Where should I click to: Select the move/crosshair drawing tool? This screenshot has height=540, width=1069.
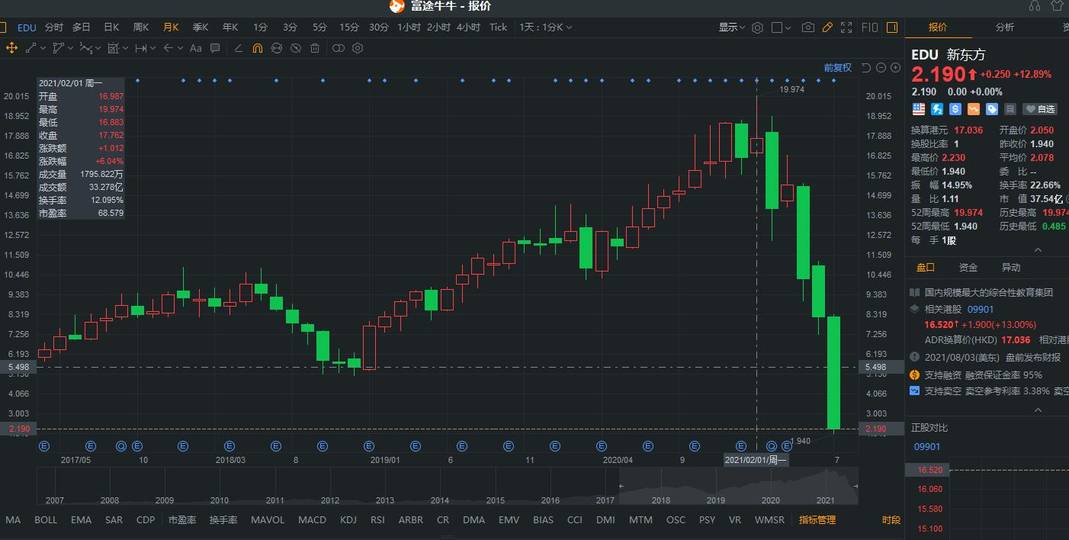pyautogui.click(x=12, y=48)
